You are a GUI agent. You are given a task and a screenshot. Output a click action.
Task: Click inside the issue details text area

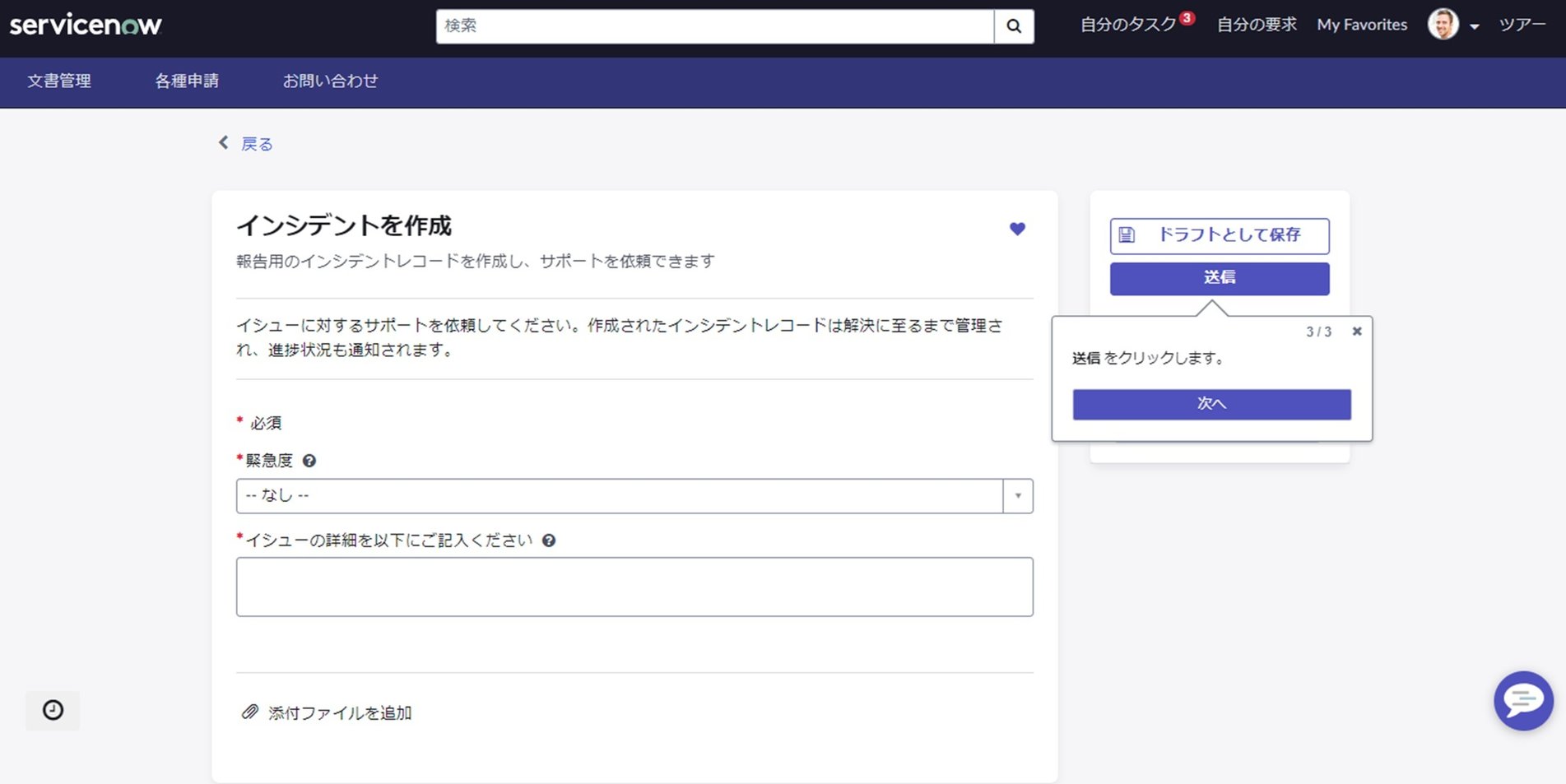pyautogui.click(x=634, y=586)
